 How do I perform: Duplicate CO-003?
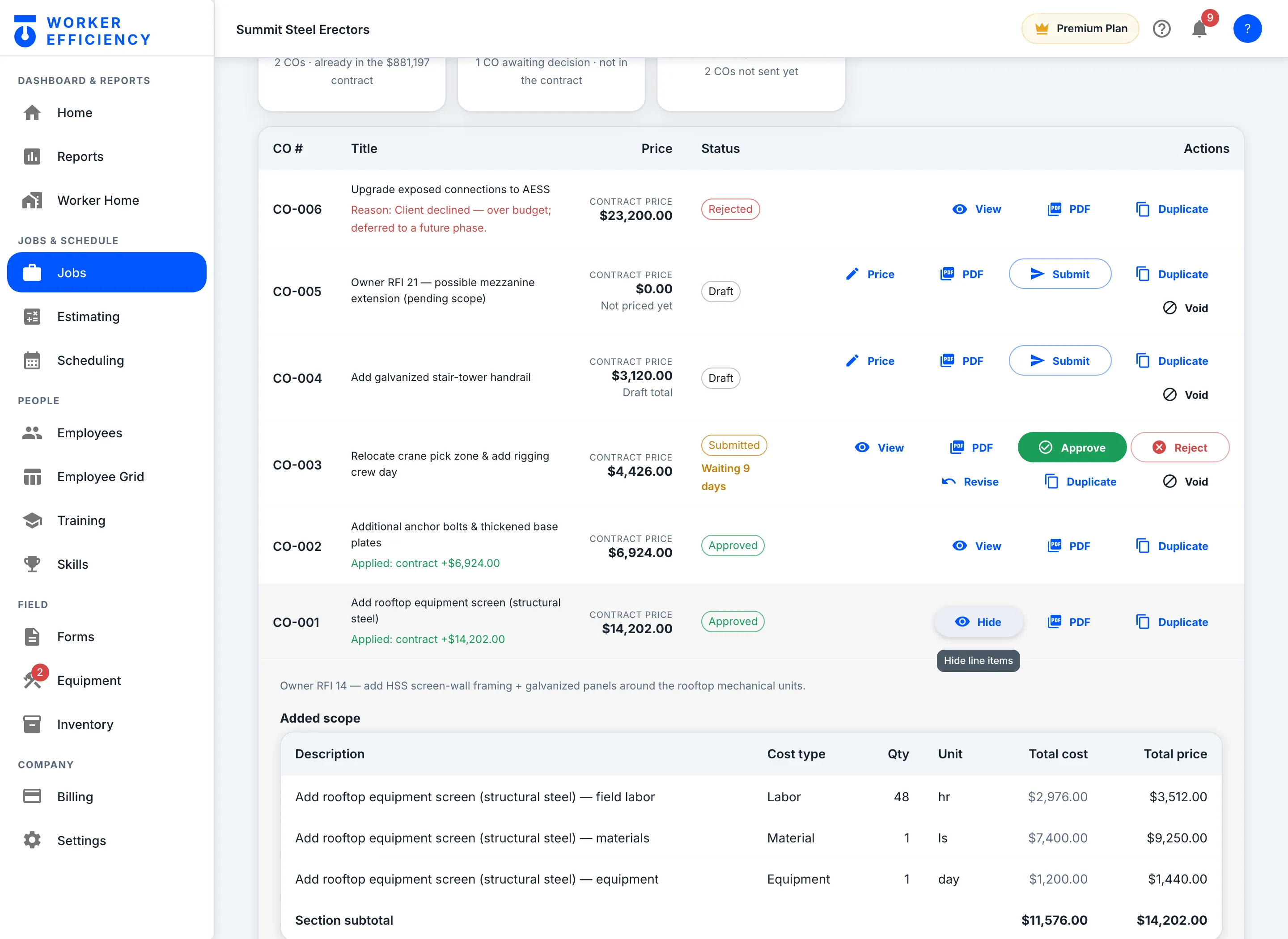pos(1080,482)
